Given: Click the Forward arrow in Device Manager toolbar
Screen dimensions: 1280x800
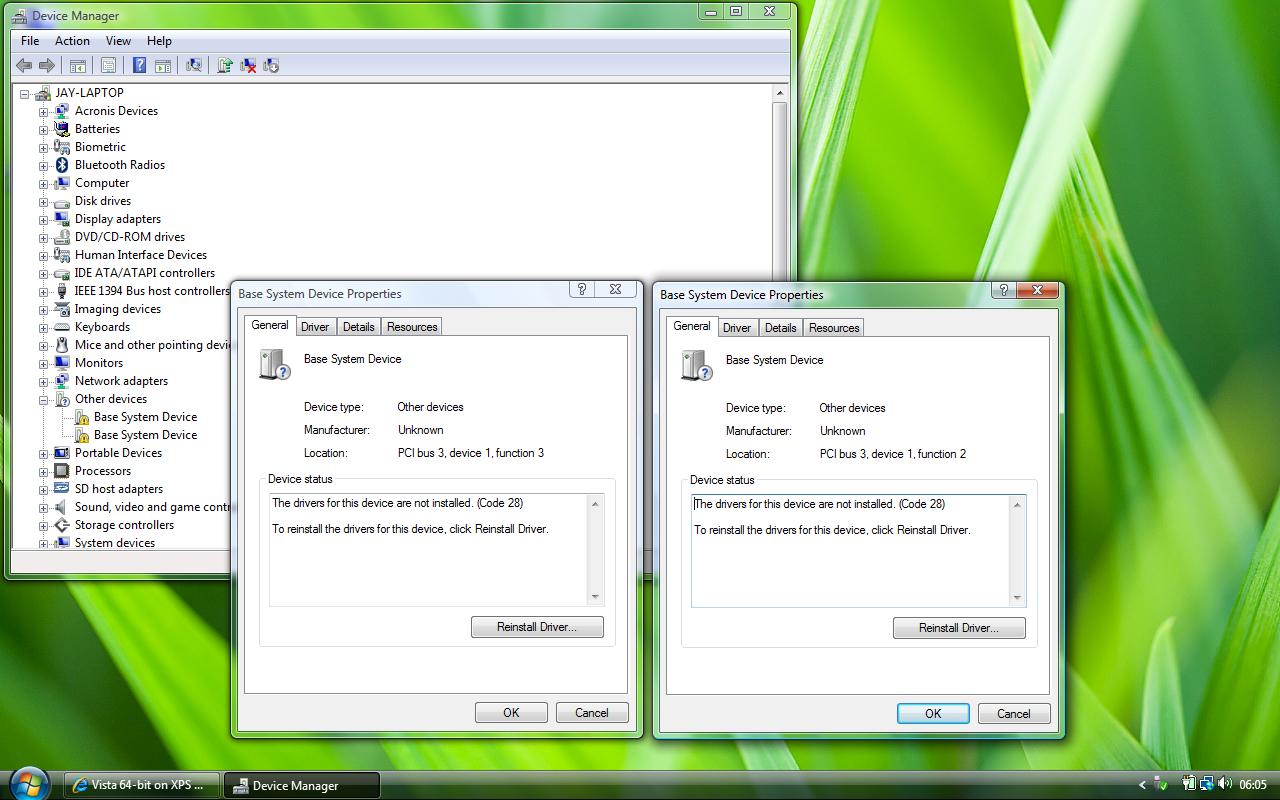Looking at the screenshot, I should click(46, 66).
